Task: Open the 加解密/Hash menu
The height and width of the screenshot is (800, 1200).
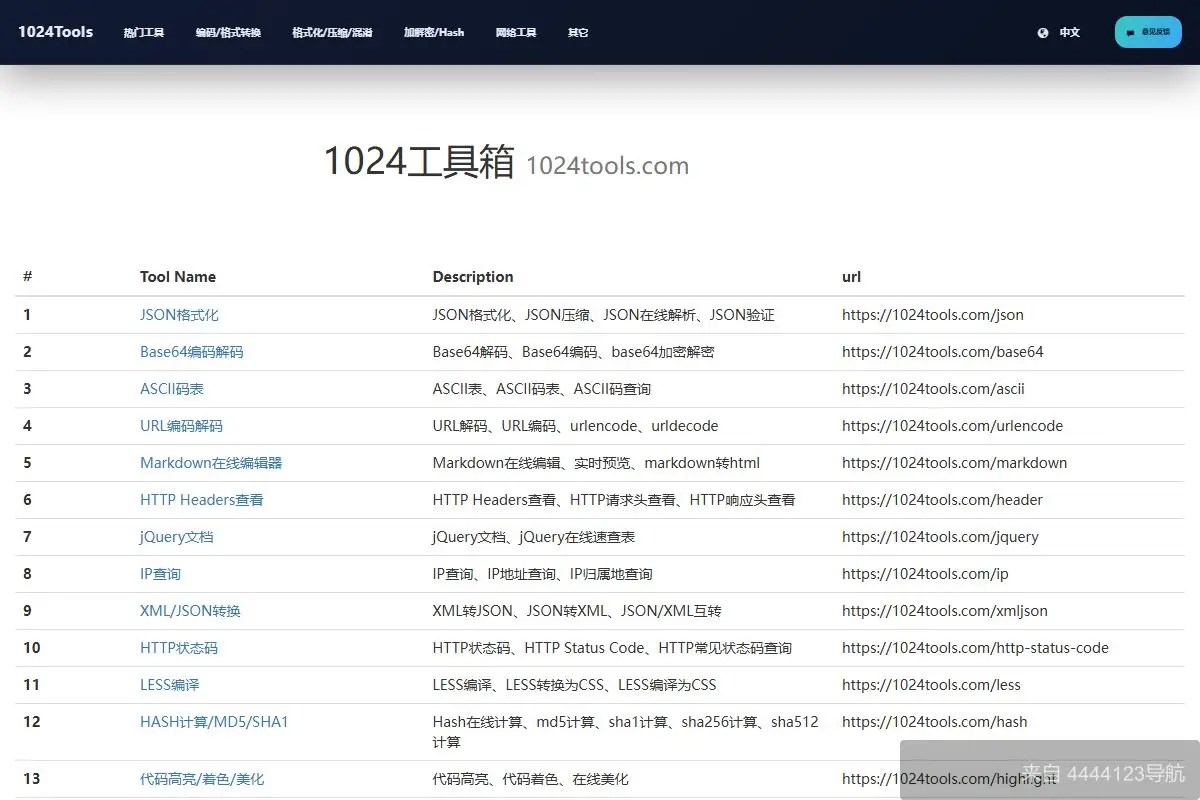Action: pyautogui.click(x=433, y=32)
